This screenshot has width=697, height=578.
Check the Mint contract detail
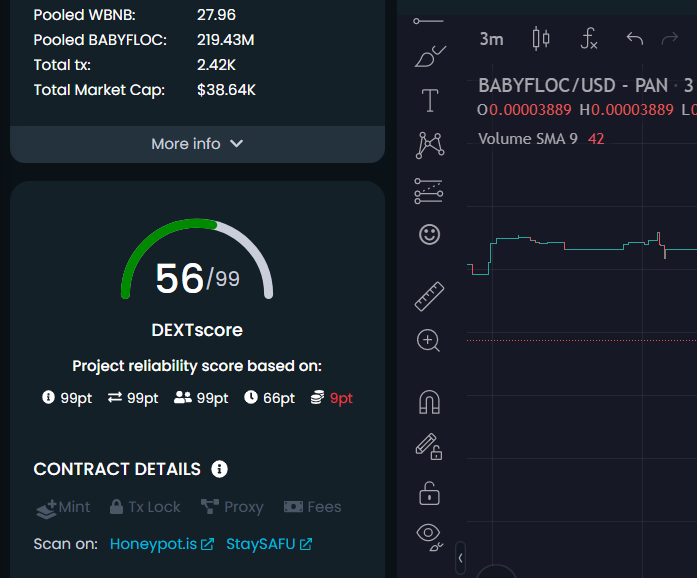click(x=63, y=507)
